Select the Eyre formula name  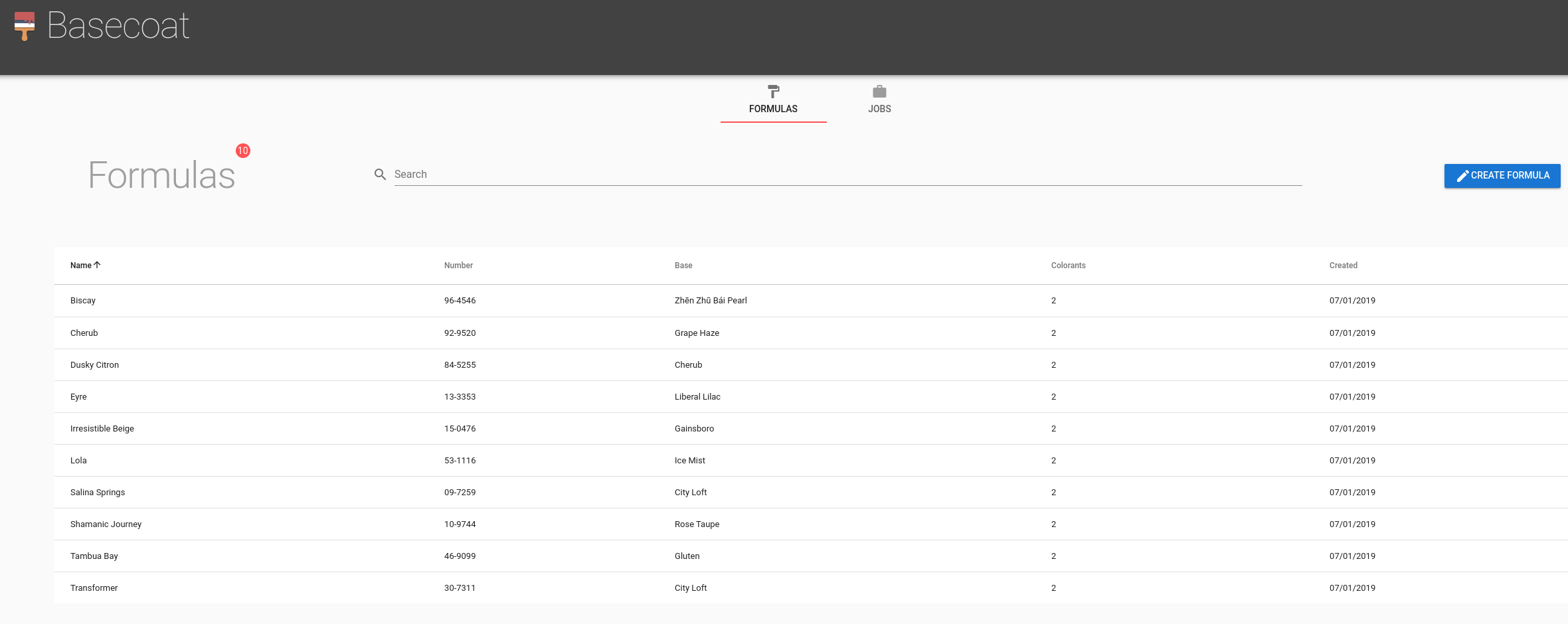tap(78, 397)
